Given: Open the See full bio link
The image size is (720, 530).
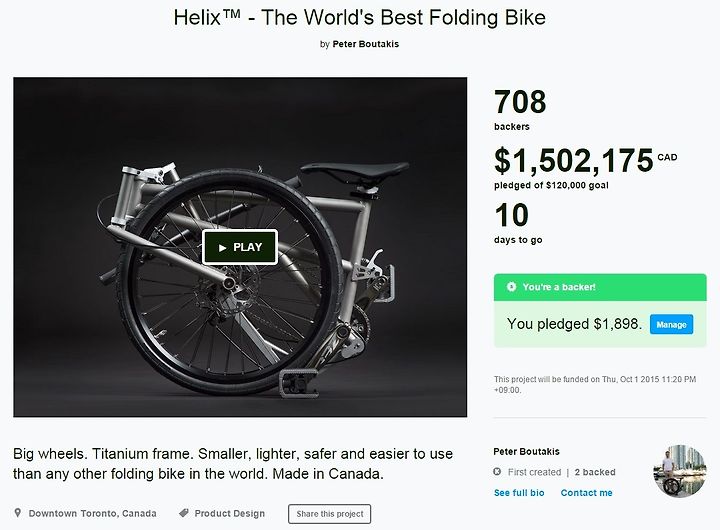Looking at the screenshot, I should [x=519, y=493].
